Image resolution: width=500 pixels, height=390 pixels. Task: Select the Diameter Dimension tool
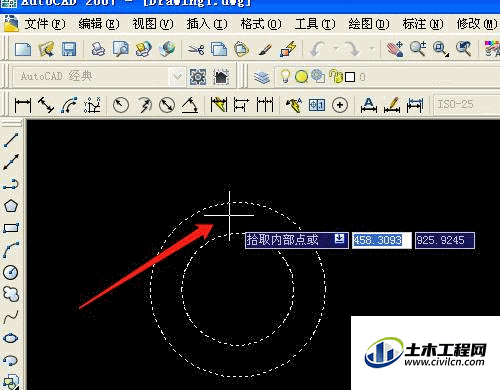pyautogui.click(x=167, y=105)
